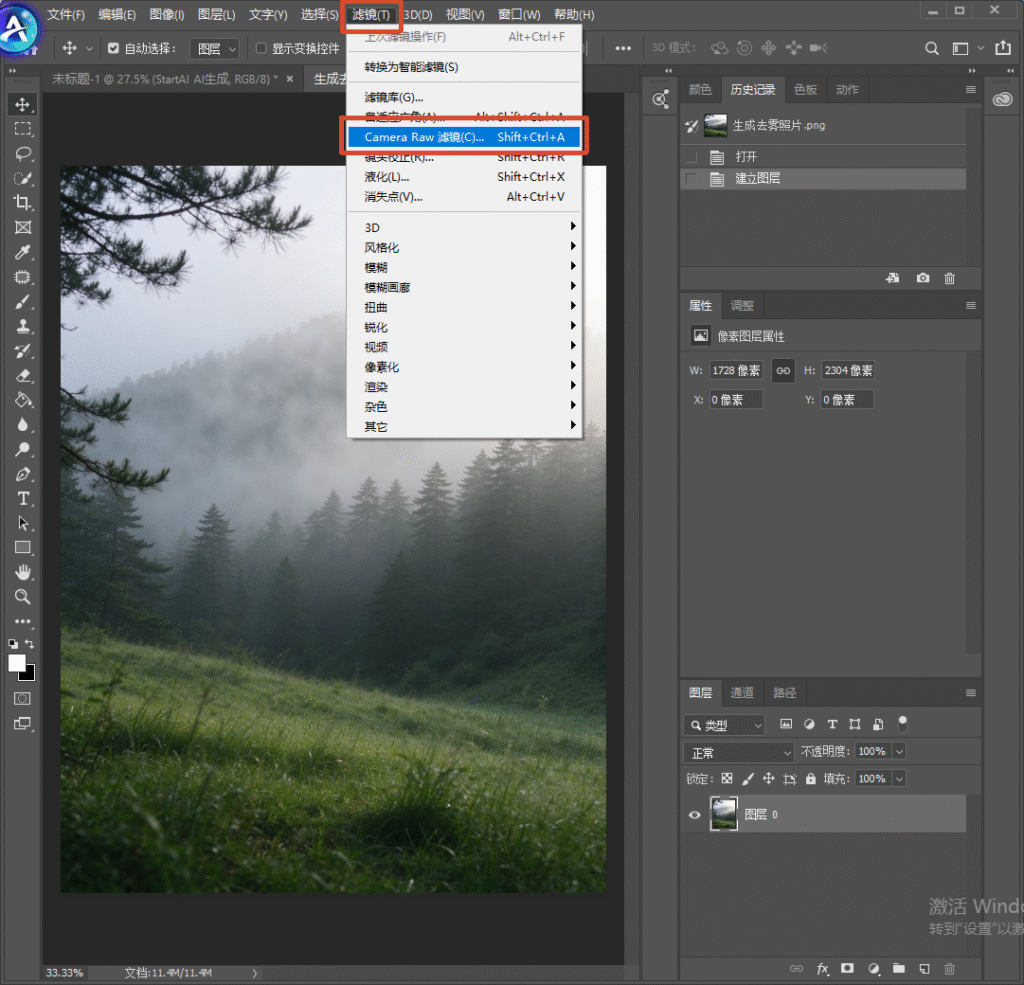Expand the 不透明度 100% dropdown arrow
Viewport: 1024px width, 985px height.
click(x=899, y=752)
